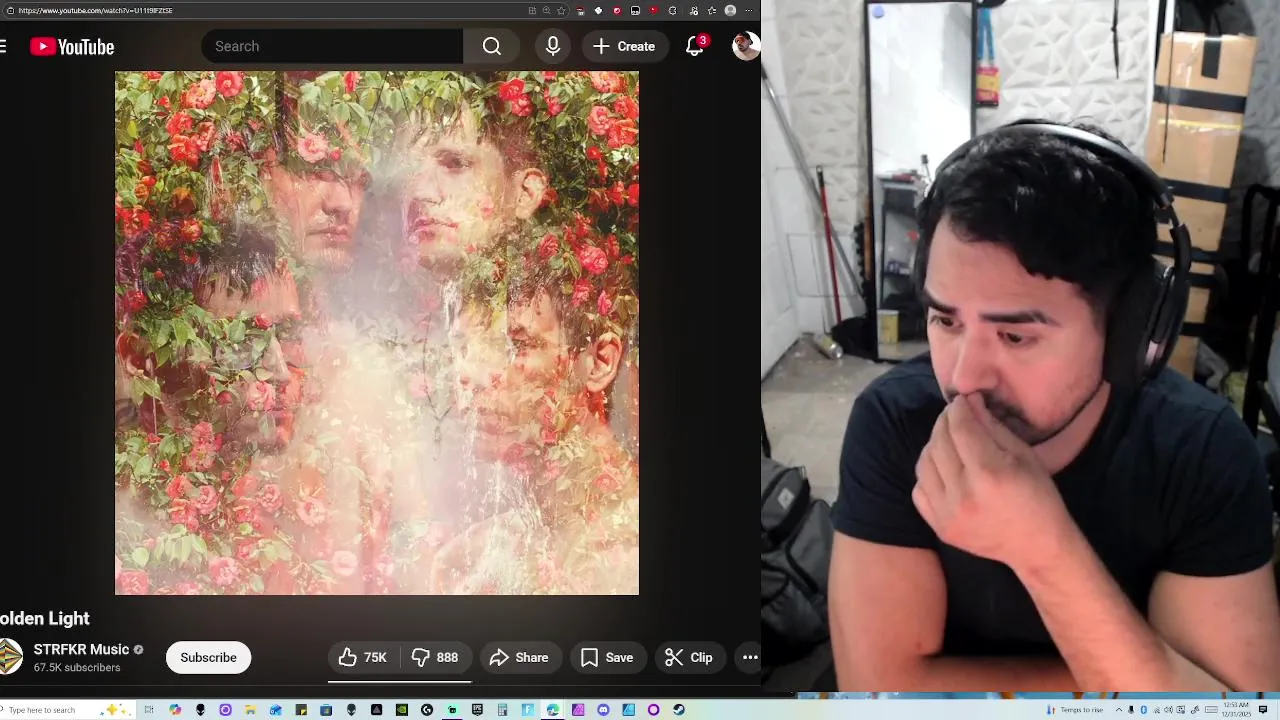Click the Golden Light album art video
The image size is (1280, 720).
tap(377, 333)
